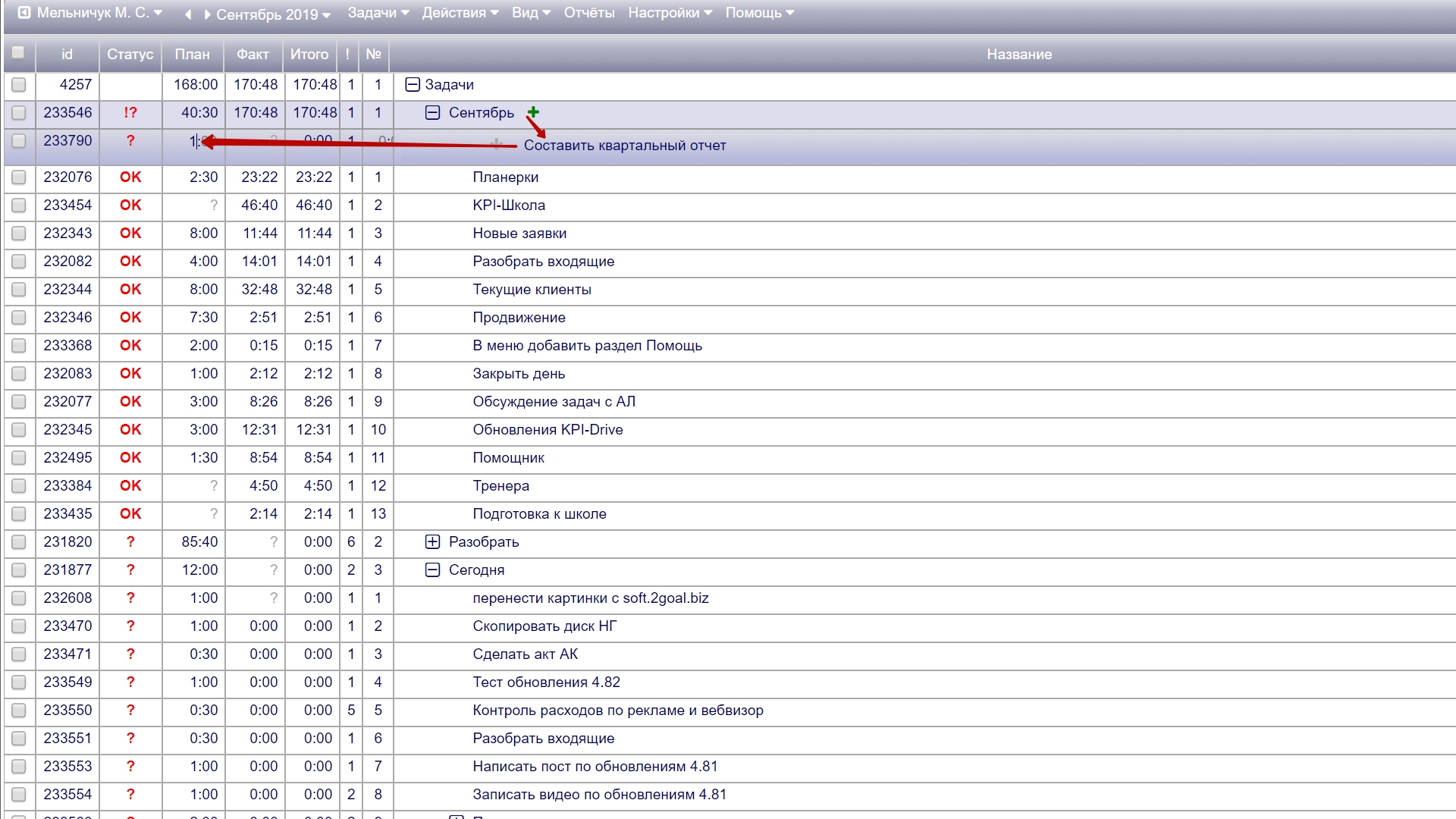Screen dimensions: 1456x819
Task: Open the Действия menu
Action: click(460, 13)
